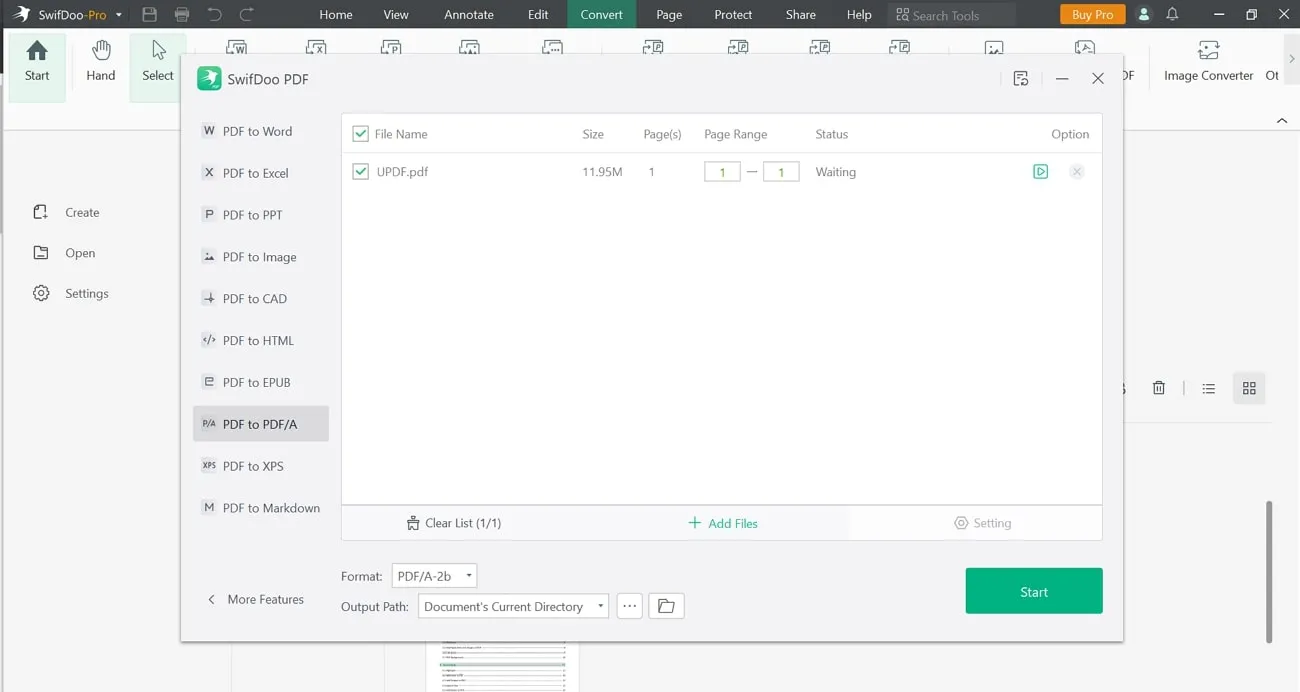Select the Hand tool
1300x692 pixels.
pos(101,62)
